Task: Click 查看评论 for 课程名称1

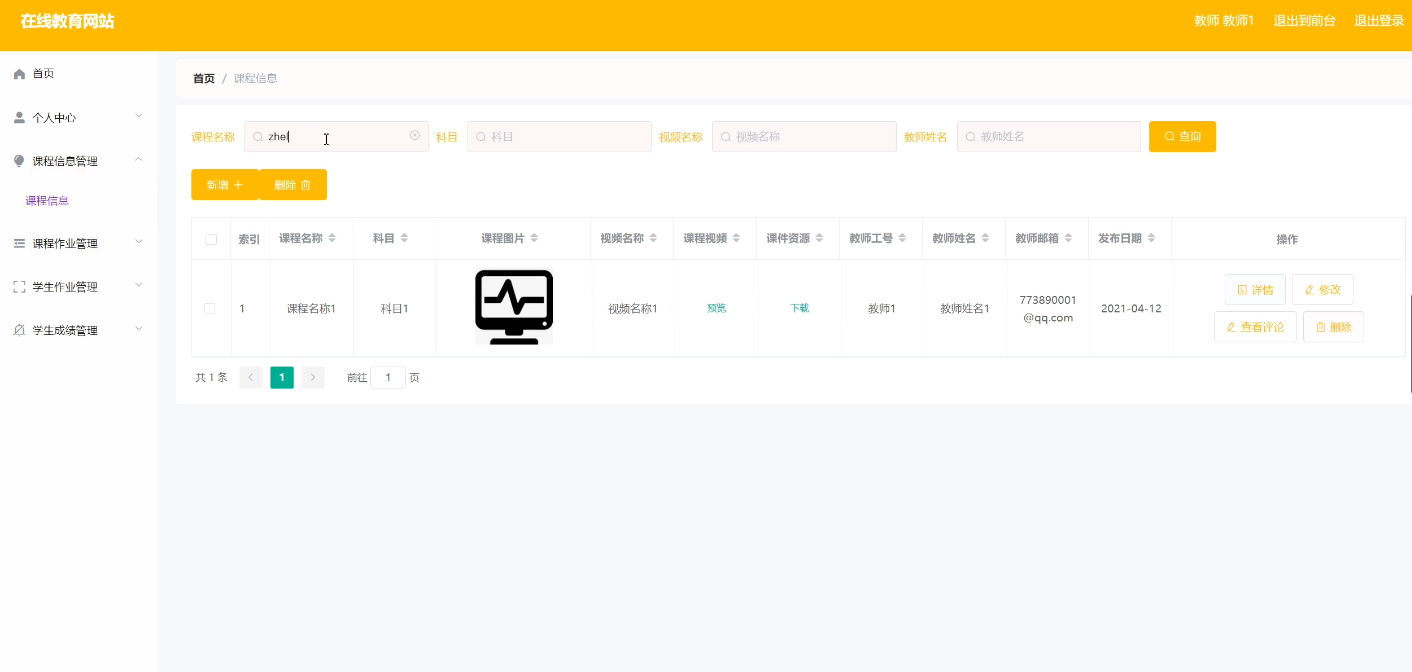Action: pyautogui.click(x=1255, y=327)
